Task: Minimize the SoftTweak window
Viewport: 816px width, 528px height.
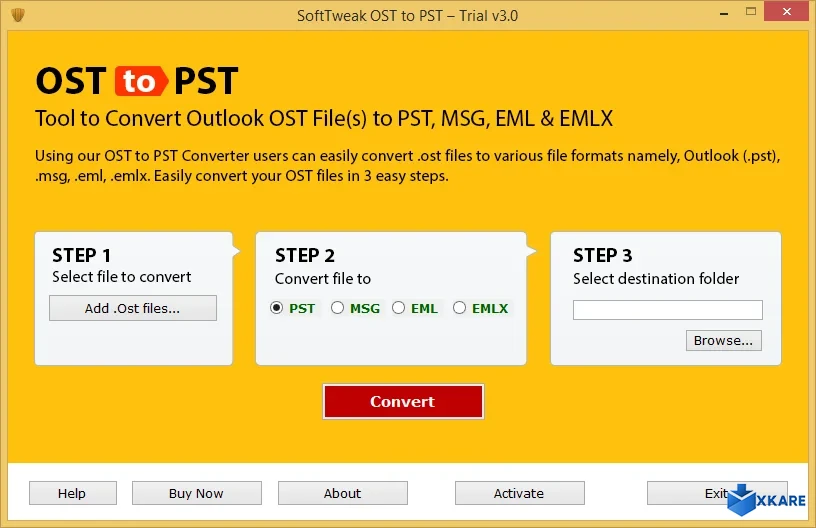Action: click(724, 12)
